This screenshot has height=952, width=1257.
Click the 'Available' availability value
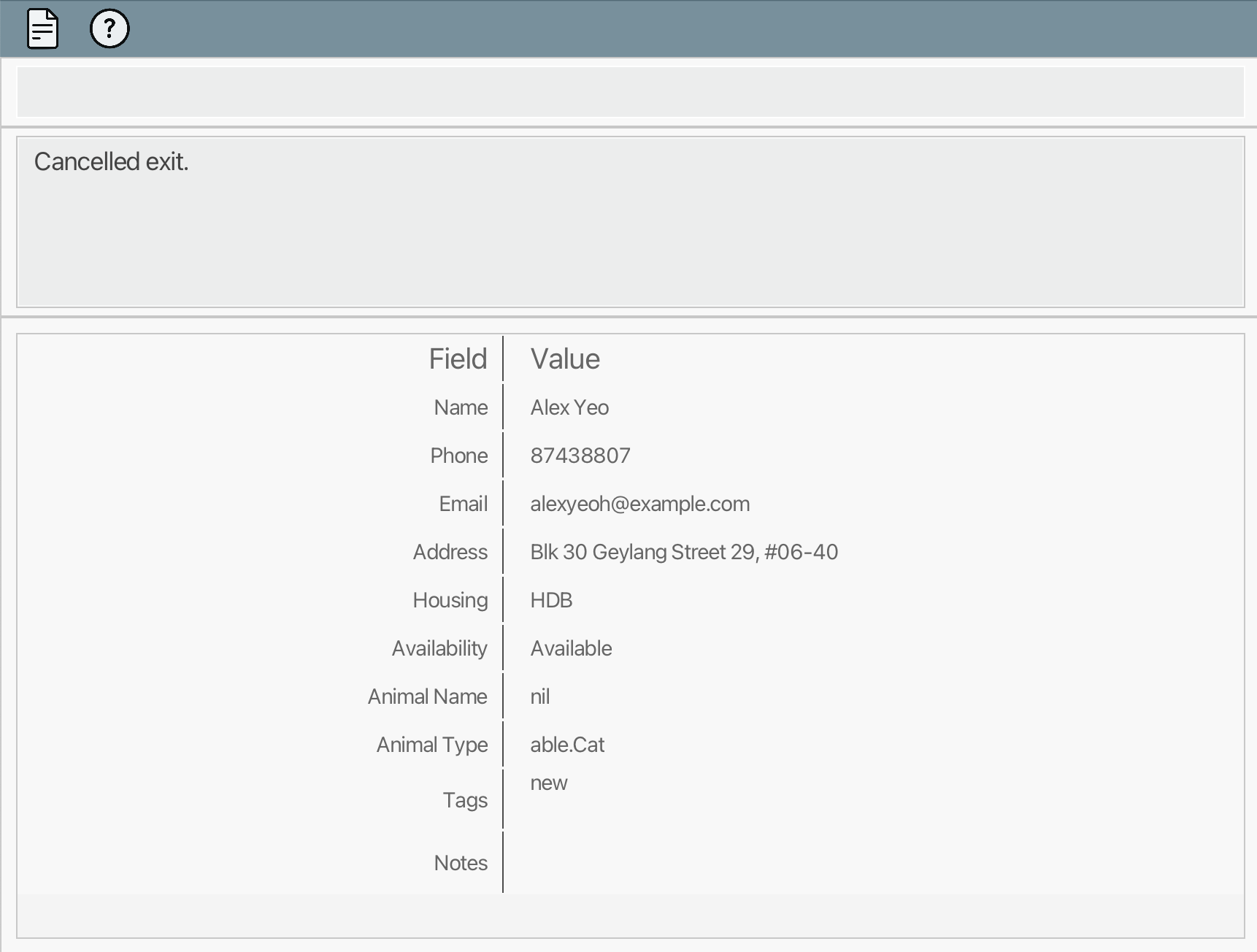(571, 648)
